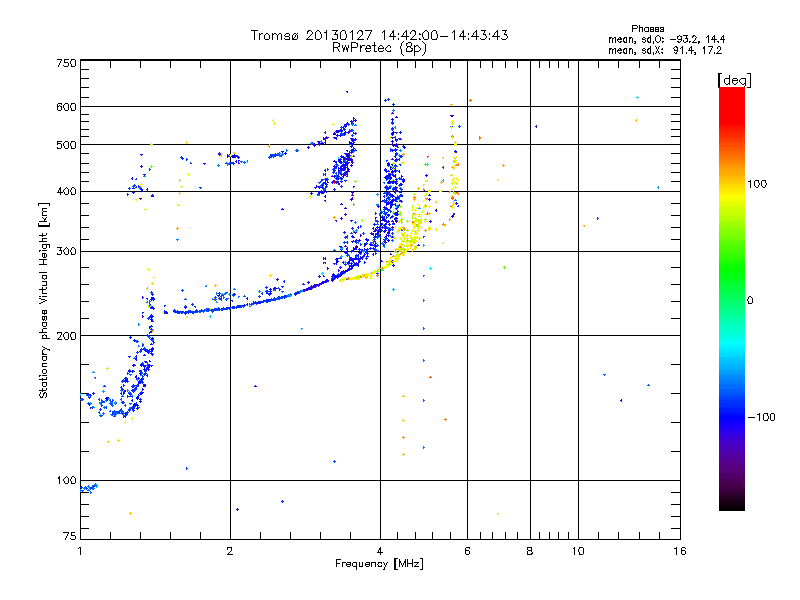The height and width of the screenshot is (600, 800).
Task: Click the plot title "Tromsø 20130127 14:42:00-14:43:43"
Action: 380,35
